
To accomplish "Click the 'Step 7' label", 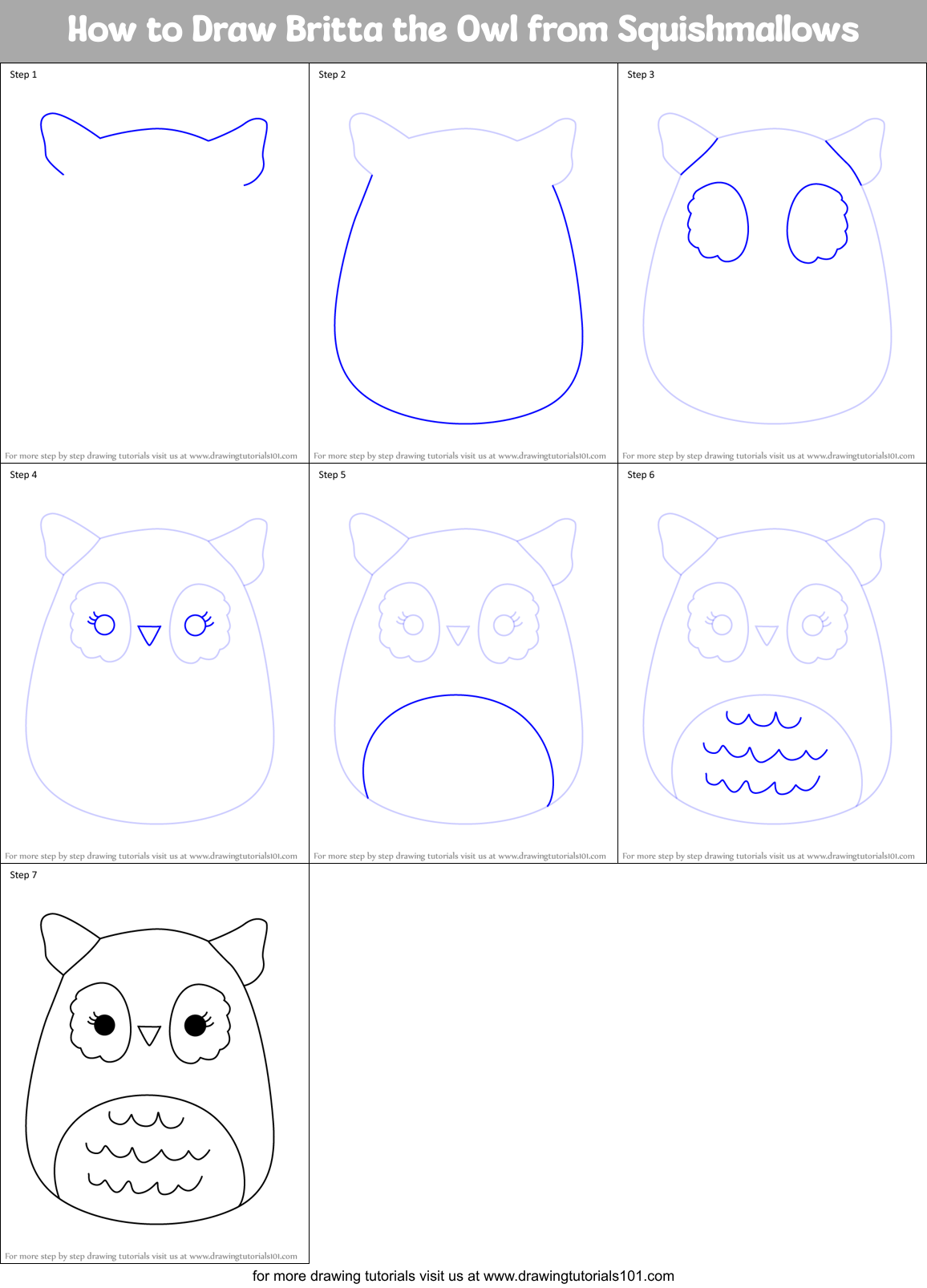I will coord(23,875).
